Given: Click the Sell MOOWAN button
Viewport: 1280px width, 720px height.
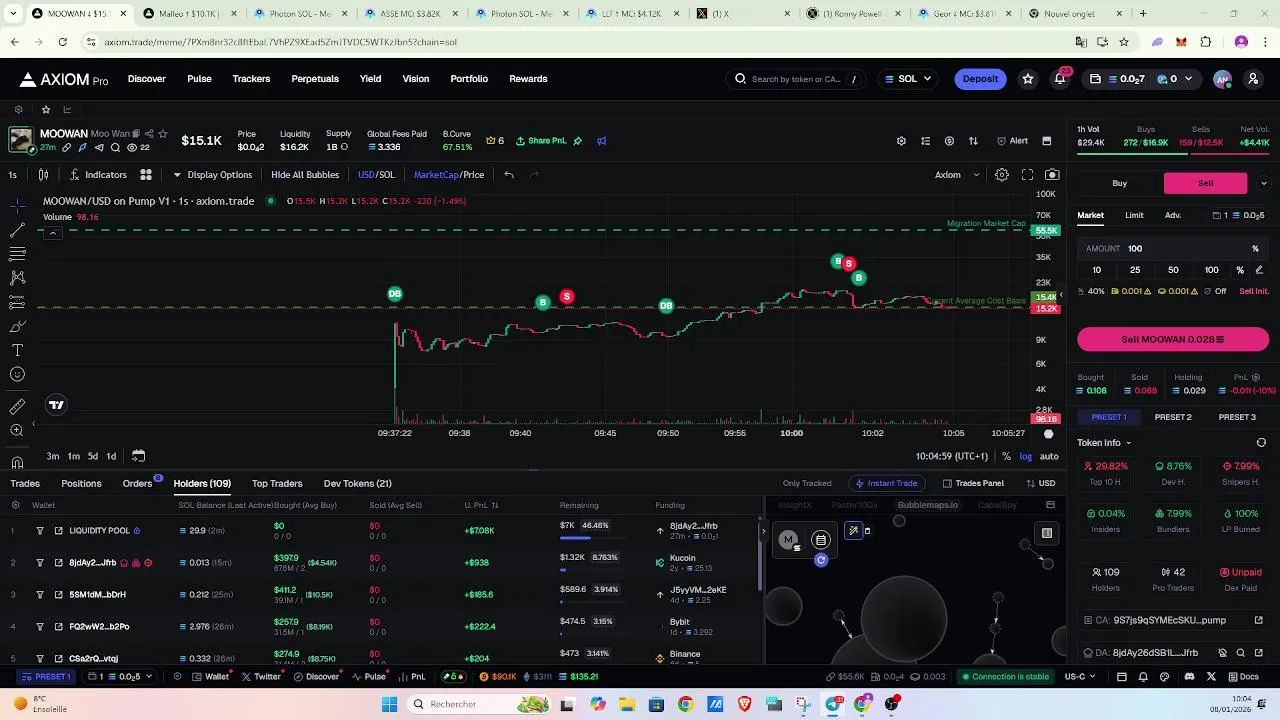Looking at the screenshot, I should click(x=1173, y=340).
